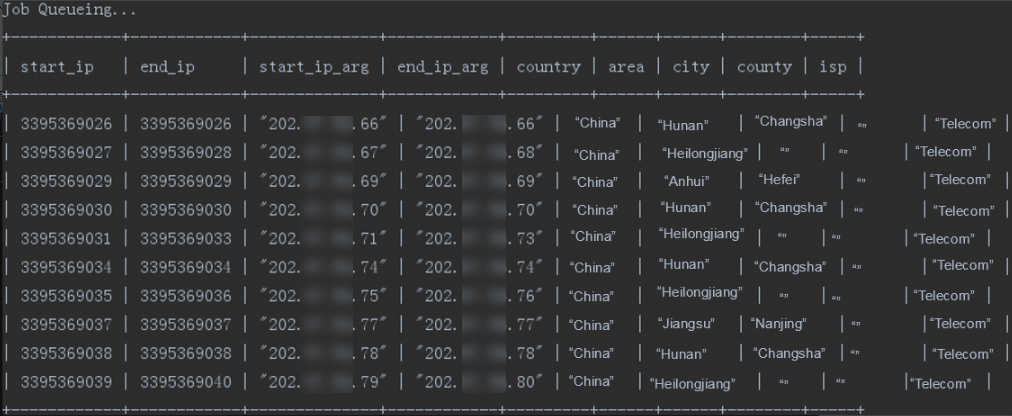Select start_ip value 3395369037
Image resolution: width=1012 pixels, height=416 pixels.
[66, 324]
